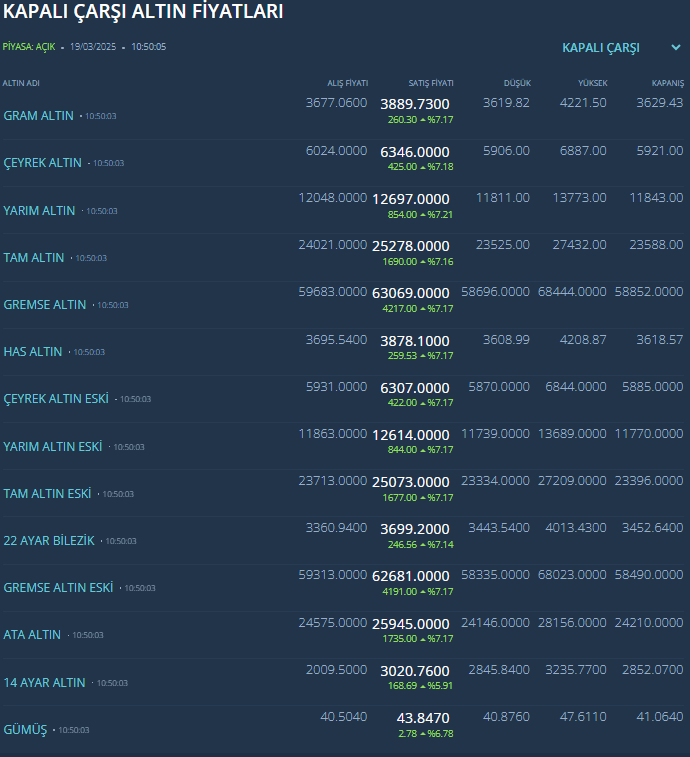Image resolution: width=690 pixels, height=757 pixels.
Task: Open the TAM ALTIN ESKİ link
Action: [47, 493]
